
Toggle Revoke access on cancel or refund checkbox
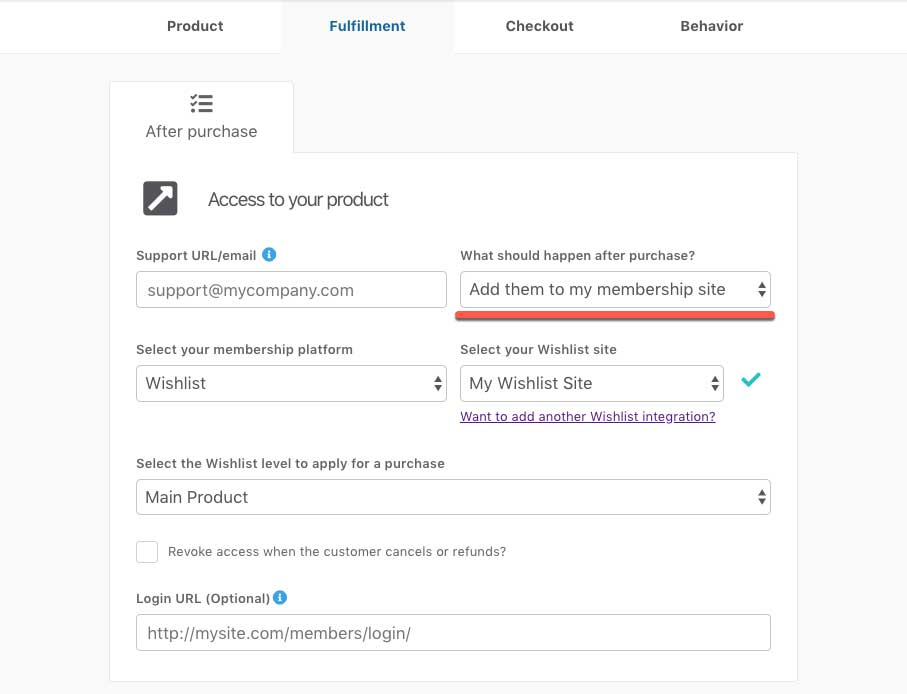pyautogui.click(x=147, y=552)
